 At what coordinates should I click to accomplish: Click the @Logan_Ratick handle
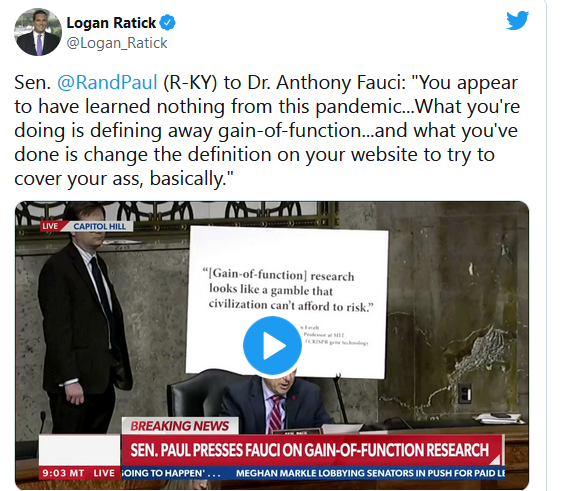coord(117,43)
